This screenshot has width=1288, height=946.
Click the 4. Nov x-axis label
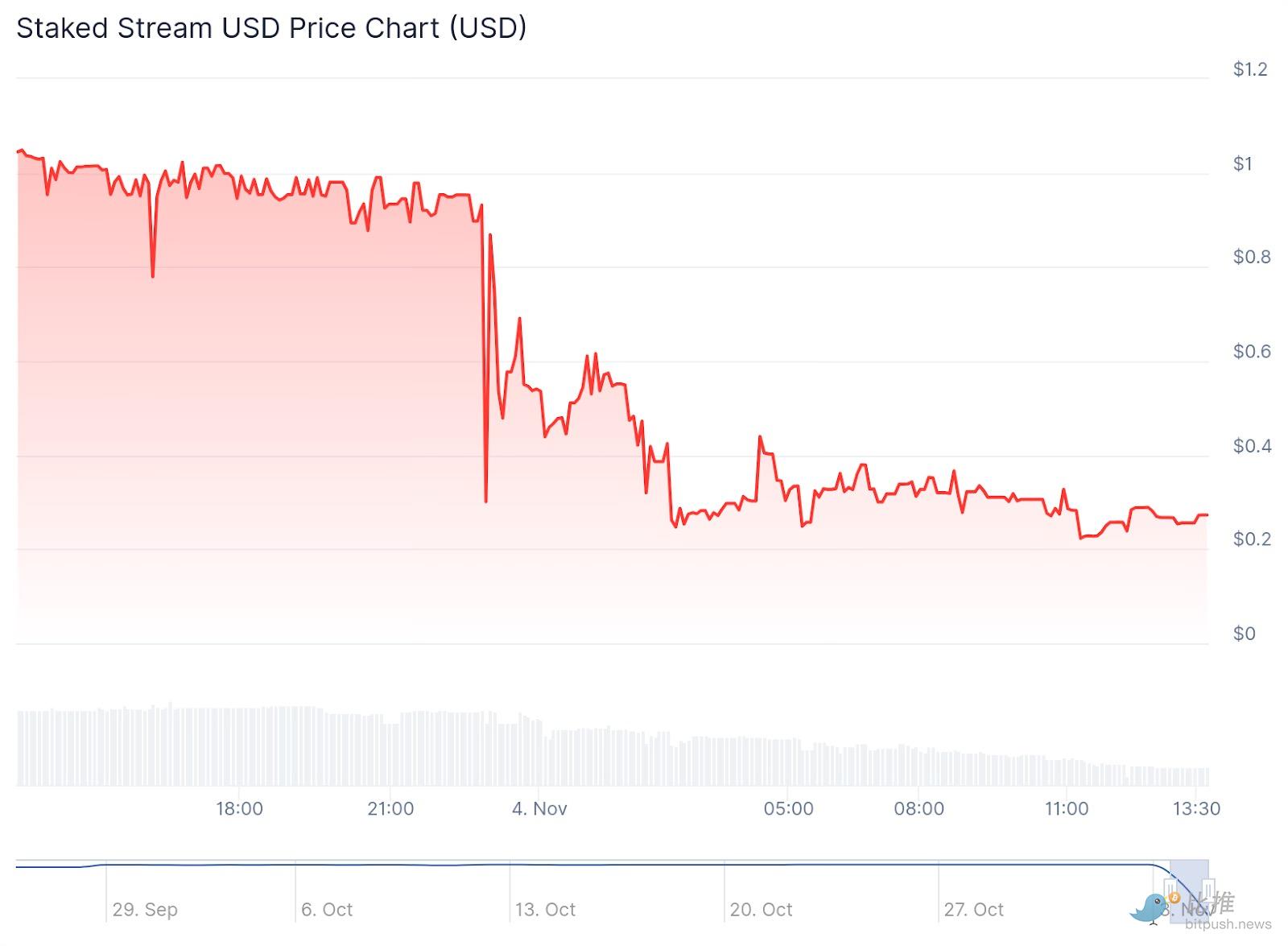[539, 808]
